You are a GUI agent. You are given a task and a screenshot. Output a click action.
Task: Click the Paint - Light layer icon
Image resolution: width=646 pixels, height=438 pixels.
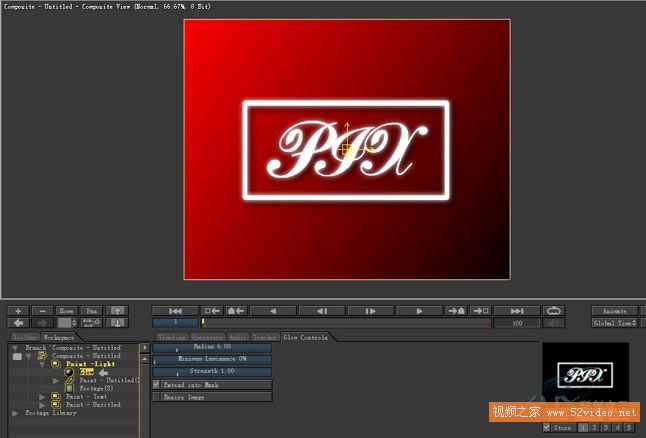coord(56,364)
